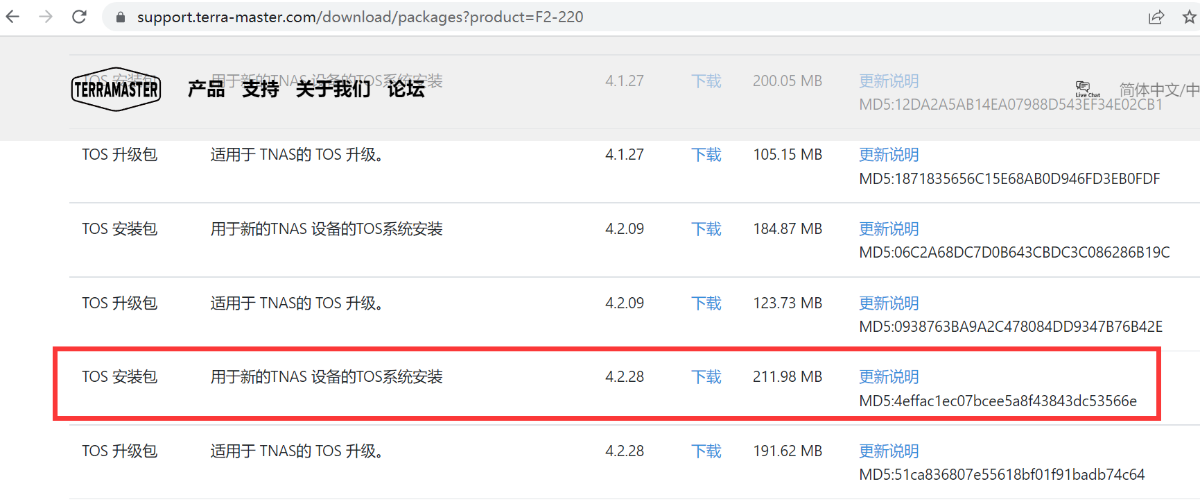The width and height of the screenshot is (1200, 502).
Task: Go back using the browser back arrow
Action: tap(13, 17)
